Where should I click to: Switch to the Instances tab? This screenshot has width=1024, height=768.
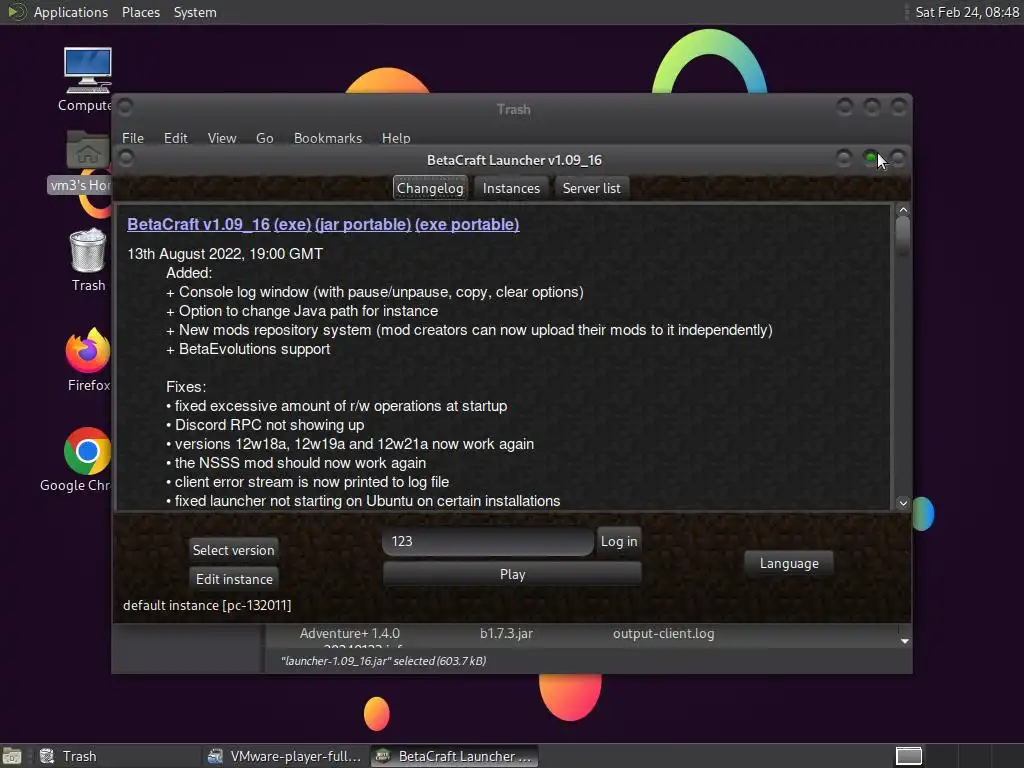[511, 188]
